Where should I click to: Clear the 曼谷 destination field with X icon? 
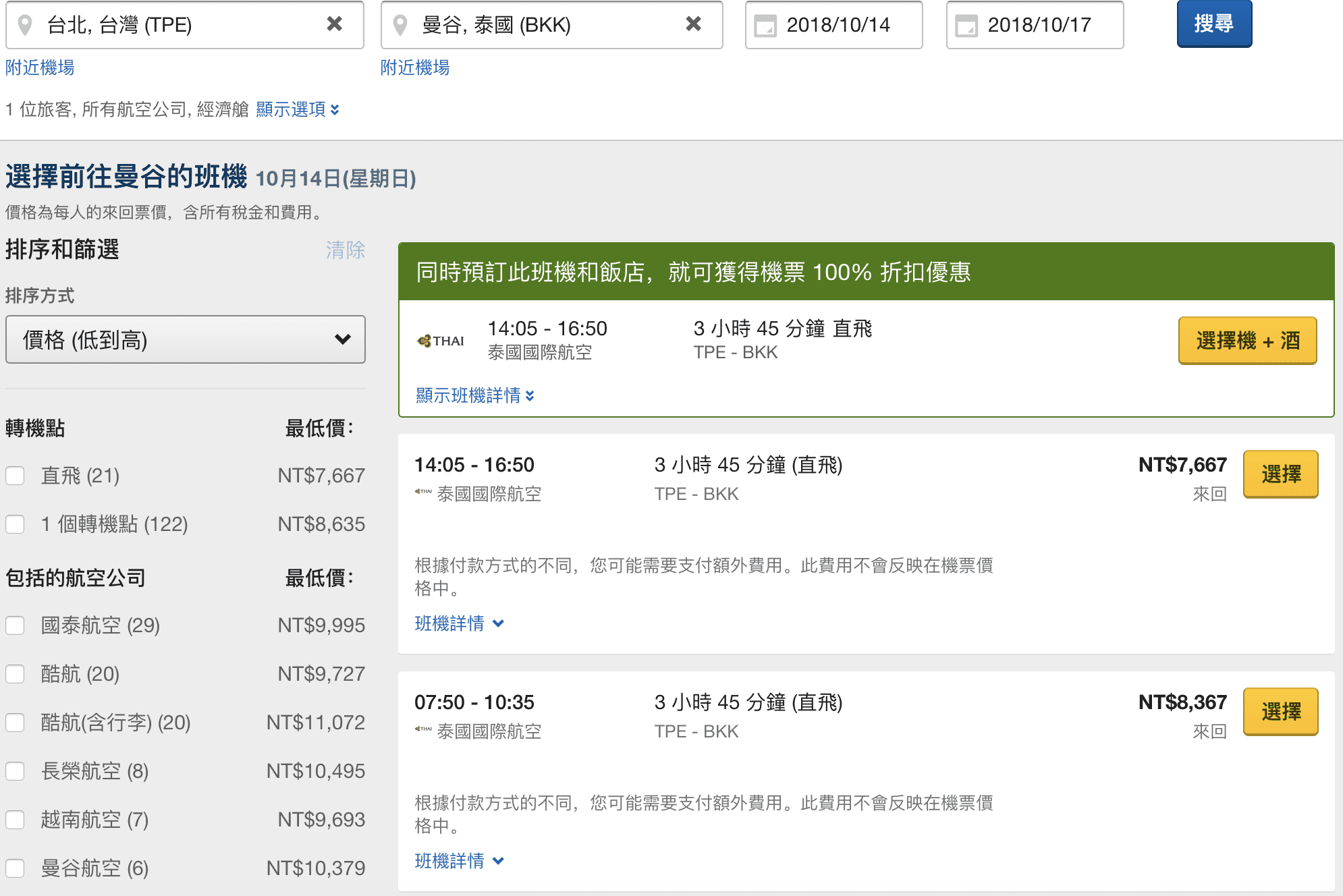coord(693,24)
